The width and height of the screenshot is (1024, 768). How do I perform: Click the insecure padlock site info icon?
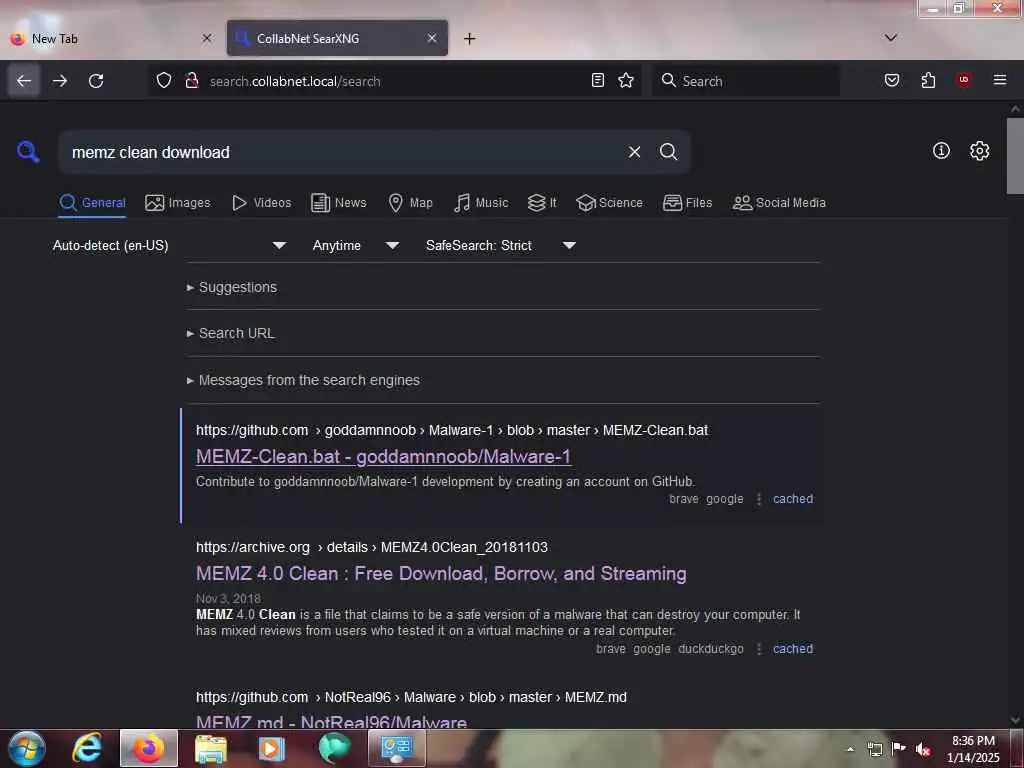point(191,80)
